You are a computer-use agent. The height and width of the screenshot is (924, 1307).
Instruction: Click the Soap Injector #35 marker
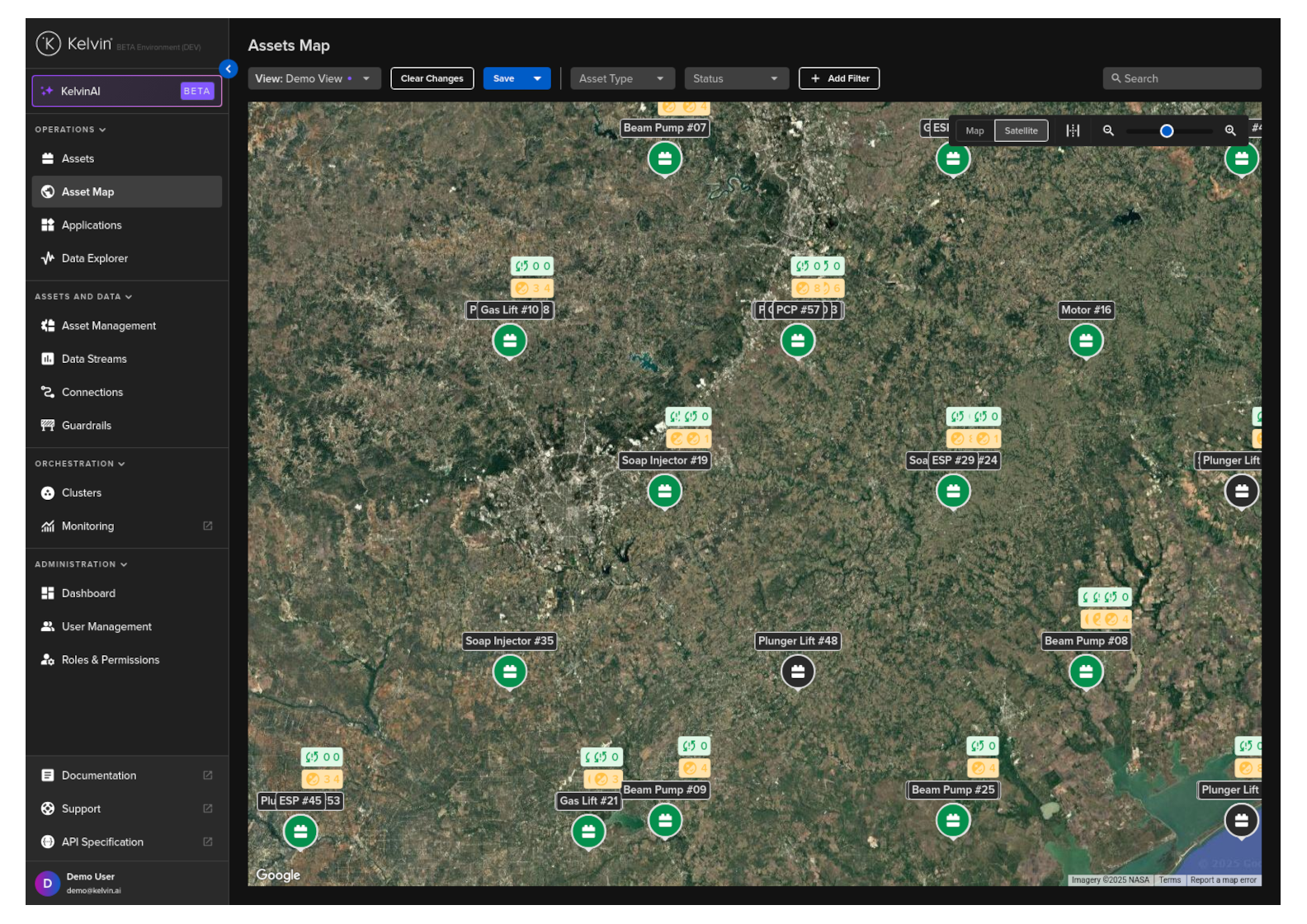[x=509, y=672]
